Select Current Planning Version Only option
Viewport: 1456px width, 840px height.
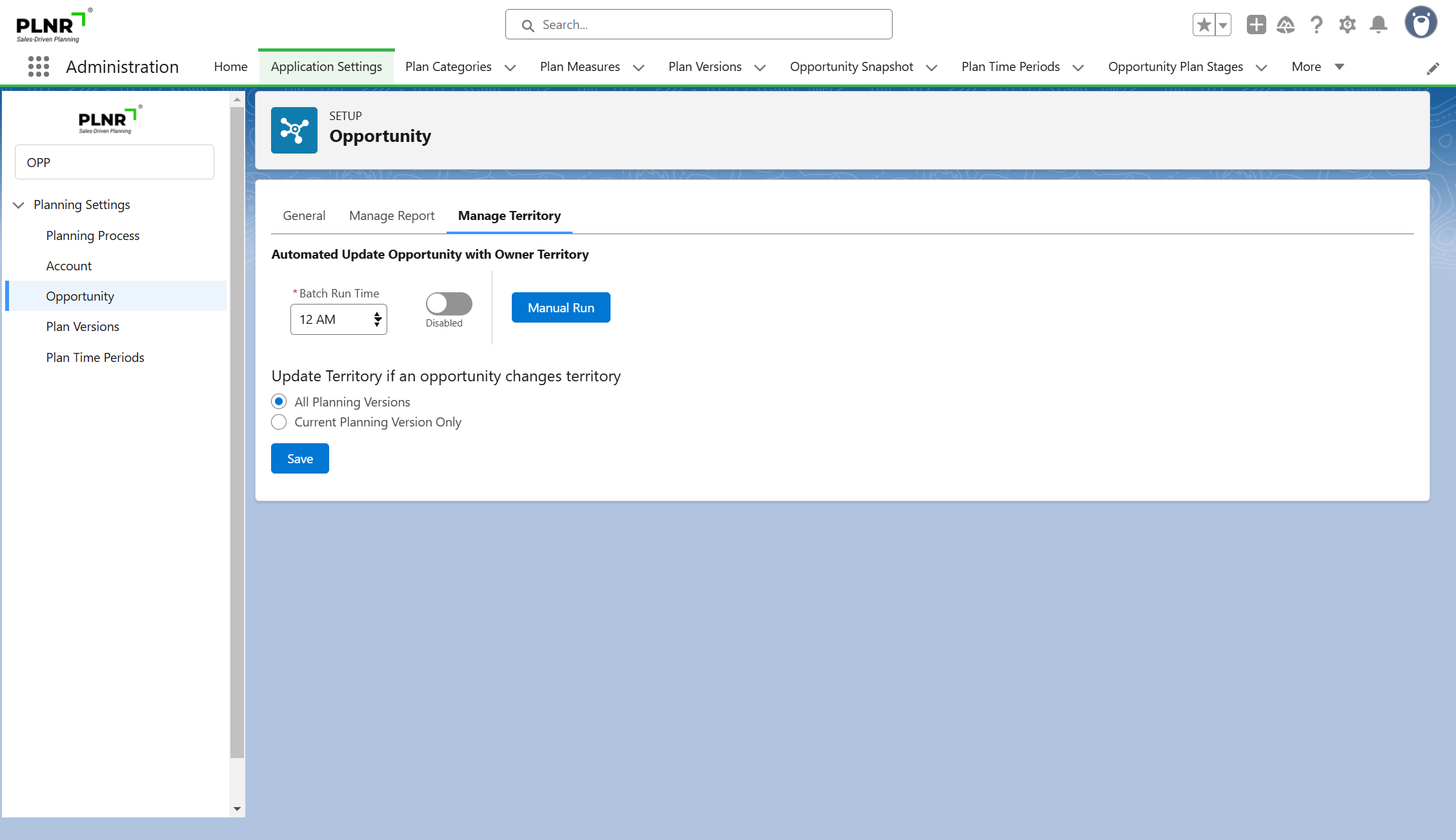(279, 422)
